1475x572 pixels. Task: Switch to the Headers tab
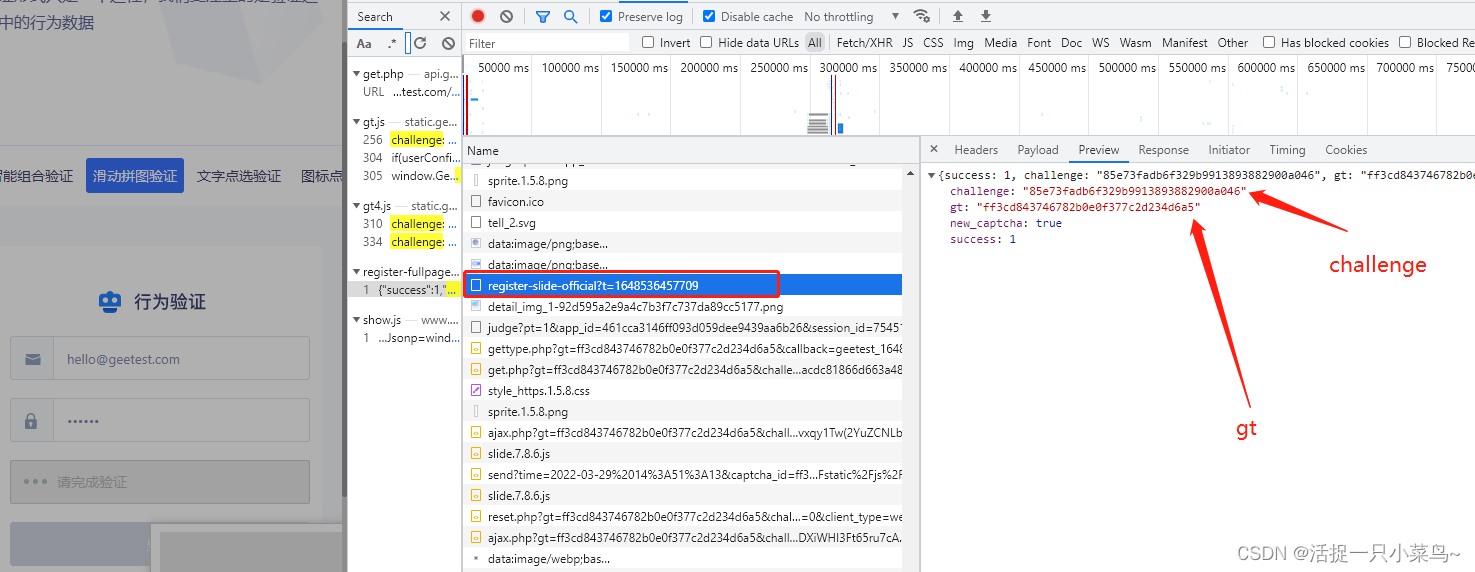coord(975,150)
